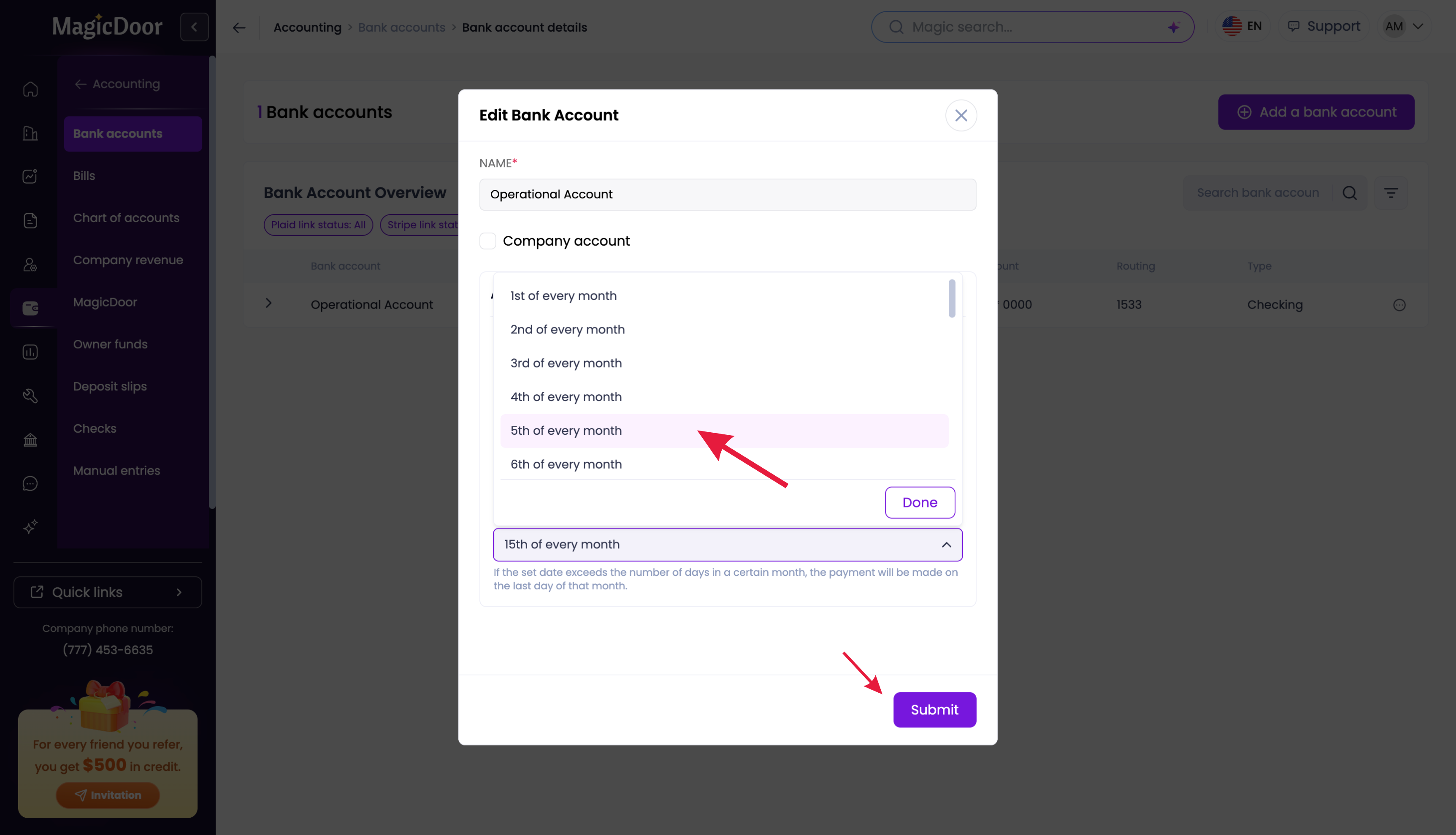This screenshot has width=1456, height=835.
Task: Open the AM user profile dropdown
Action: point(1405,26)
